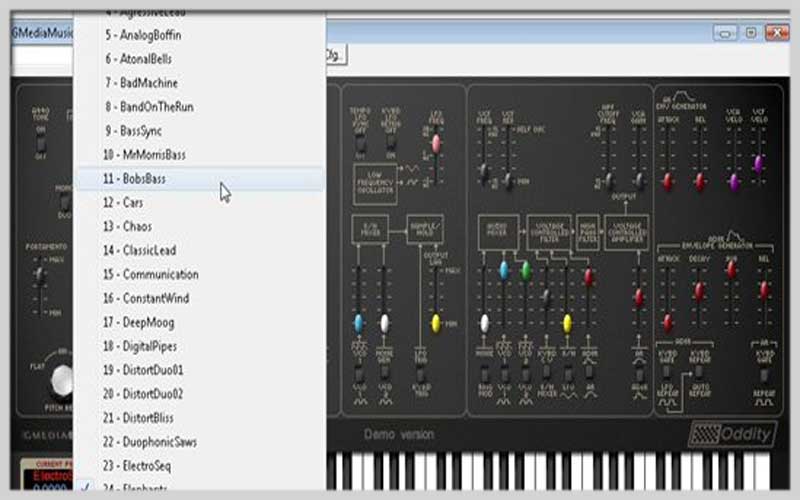Click the ADSR Sustain red slider

(x=732, y=269)
